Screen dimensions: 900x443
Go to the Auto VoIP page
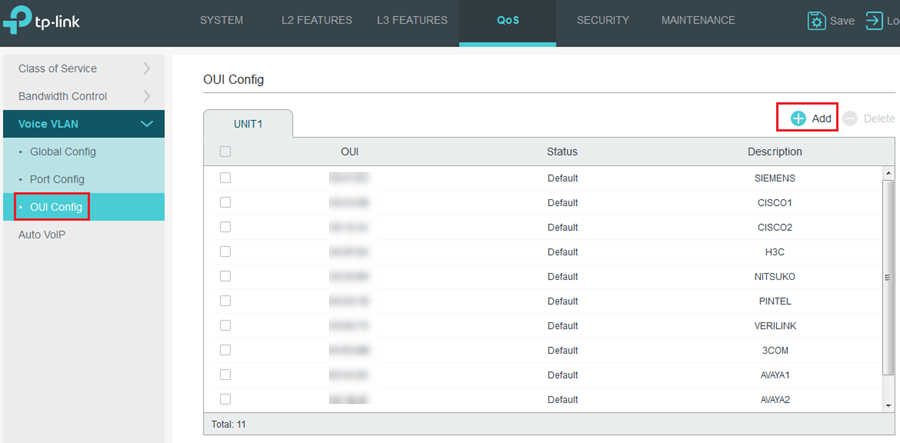click(x=41, y=235)
